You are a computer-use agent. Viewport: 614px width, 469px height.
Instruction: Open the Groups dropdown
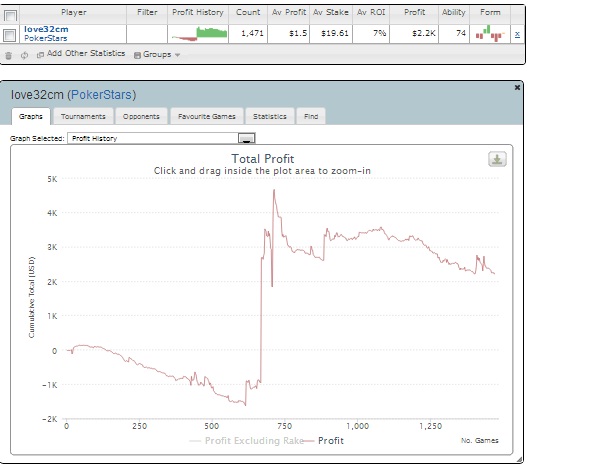tap(157, 54)
